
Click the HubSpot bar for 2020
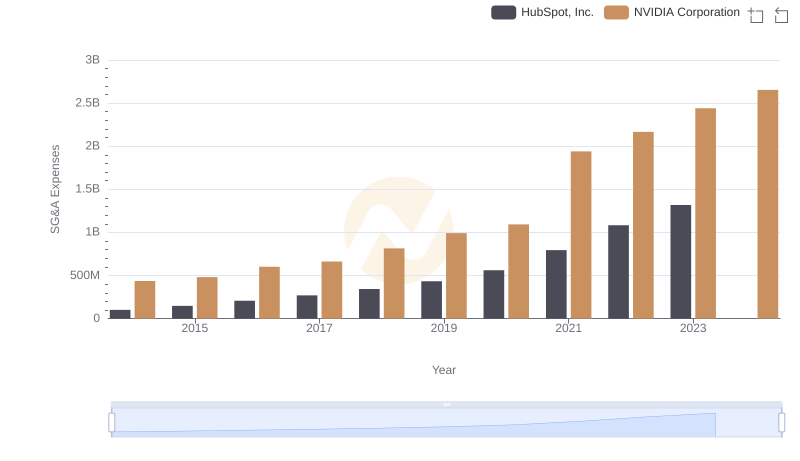coord(494,294)
